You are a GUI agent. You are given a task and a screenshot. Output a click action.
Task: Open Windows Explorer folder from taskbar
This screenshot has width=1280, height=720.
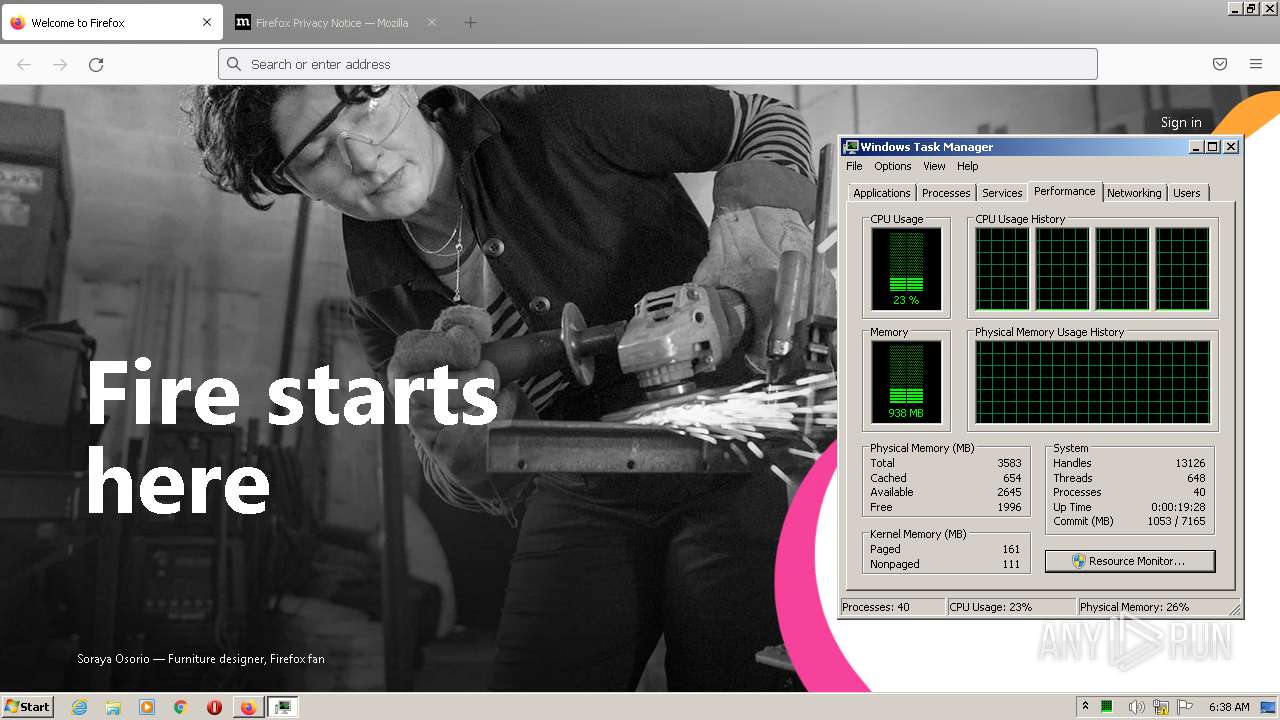(113, 707)
